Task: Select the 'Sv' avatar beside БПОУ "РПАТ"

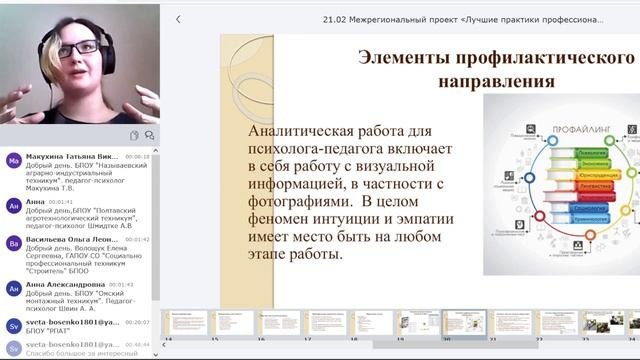Action: point(13,326)
